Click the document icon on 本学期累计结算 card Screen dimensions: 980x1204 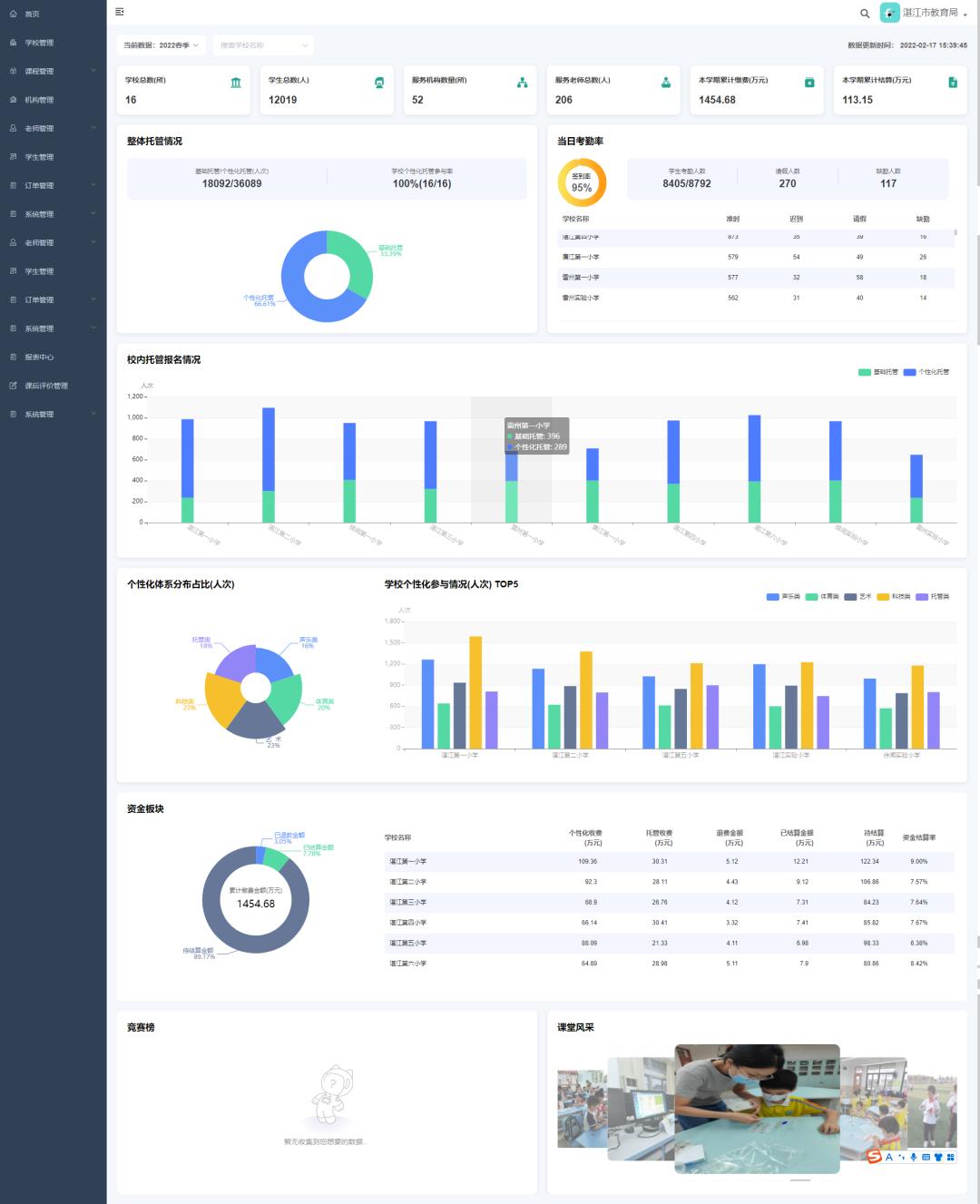point(952,83)
